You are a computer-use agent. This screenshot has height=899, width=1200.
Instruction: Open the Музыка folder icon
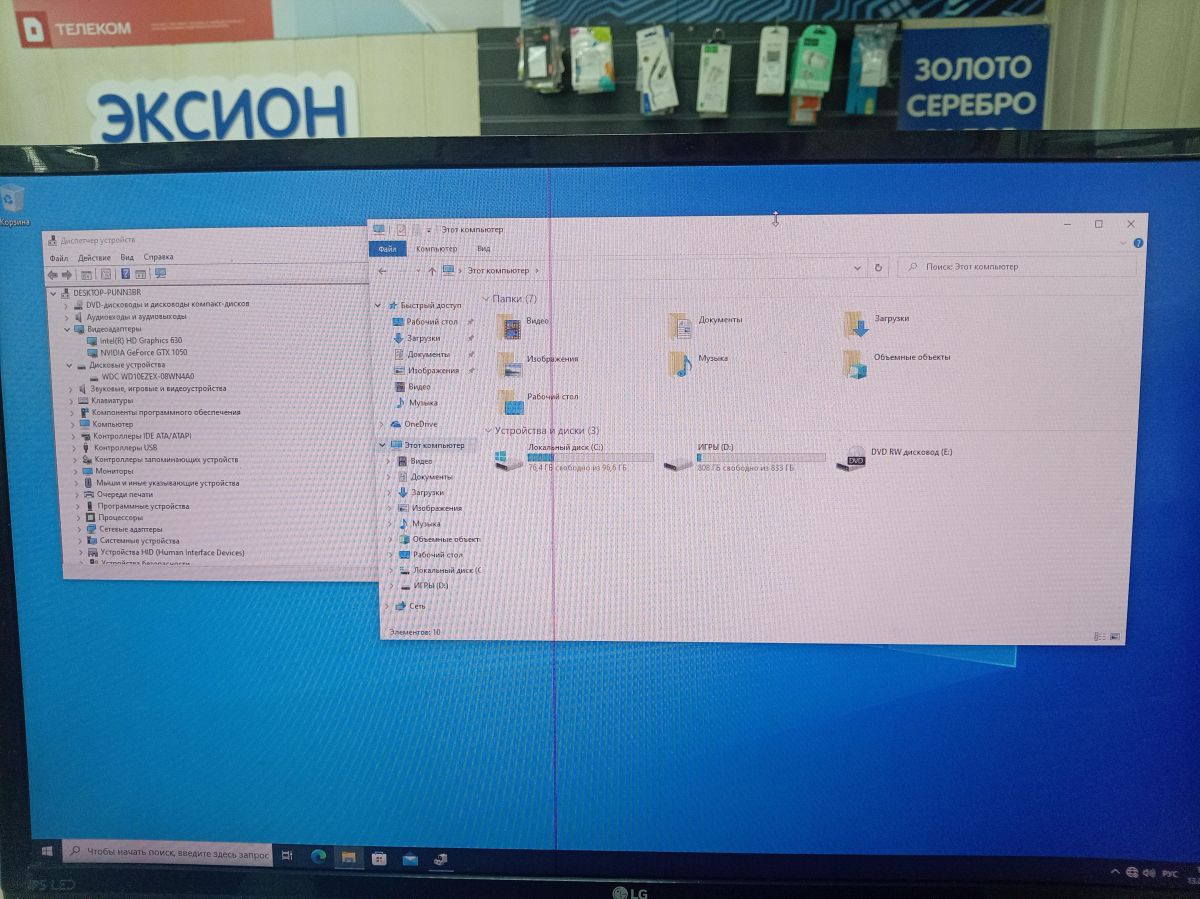coord(681,360)
